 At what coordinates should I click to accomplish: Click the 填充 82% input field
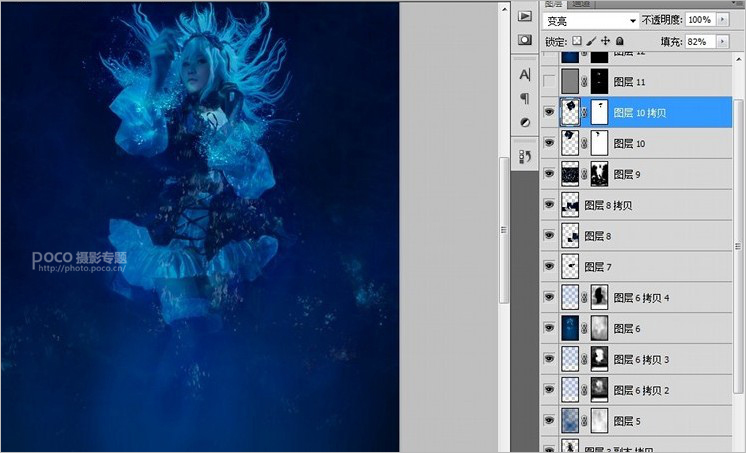700,41
